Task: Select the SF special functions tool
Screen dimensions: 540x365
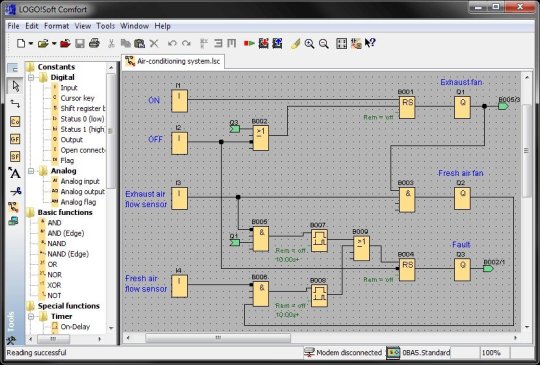Action: (x=15, y=156)
